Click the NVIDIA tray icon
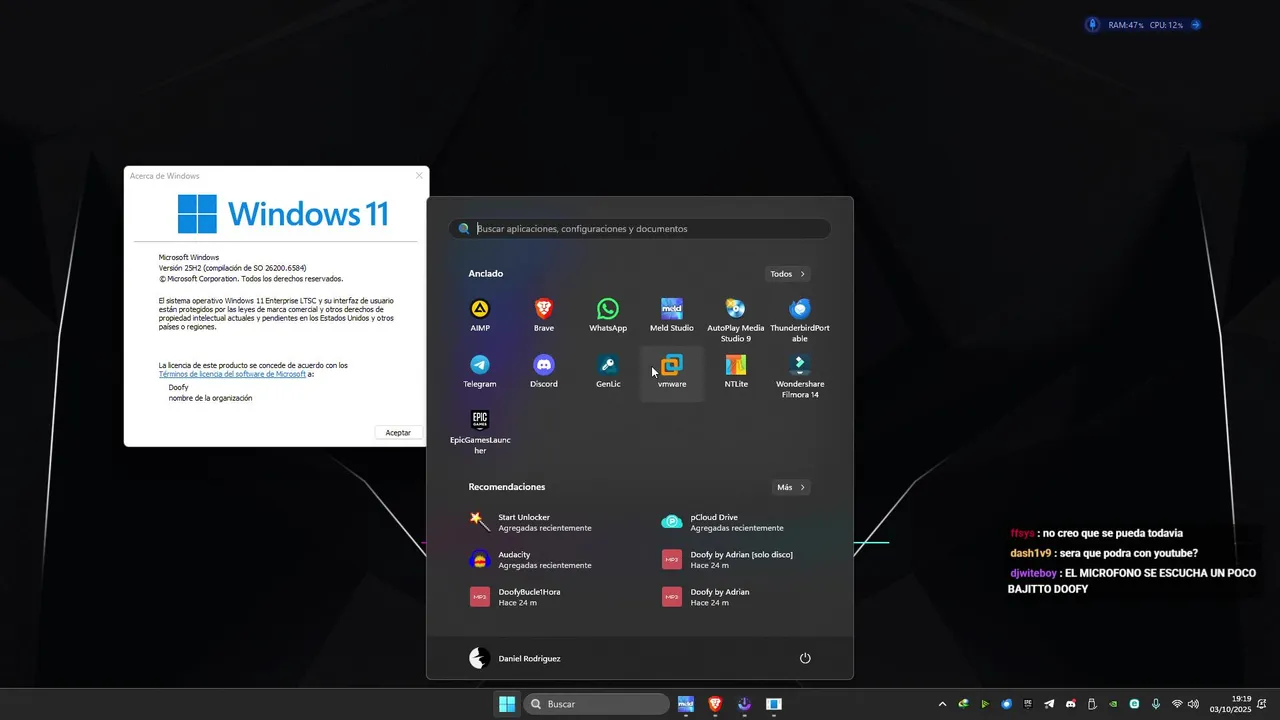 1113,704
